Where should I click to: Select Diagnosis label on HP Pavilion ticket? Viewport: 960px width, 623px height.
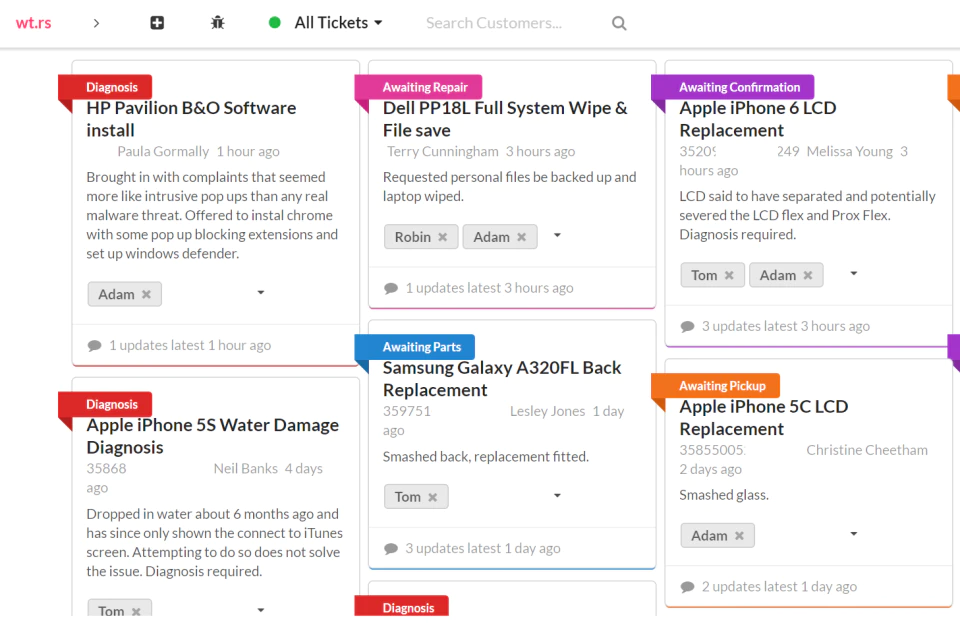pos(111,87)
